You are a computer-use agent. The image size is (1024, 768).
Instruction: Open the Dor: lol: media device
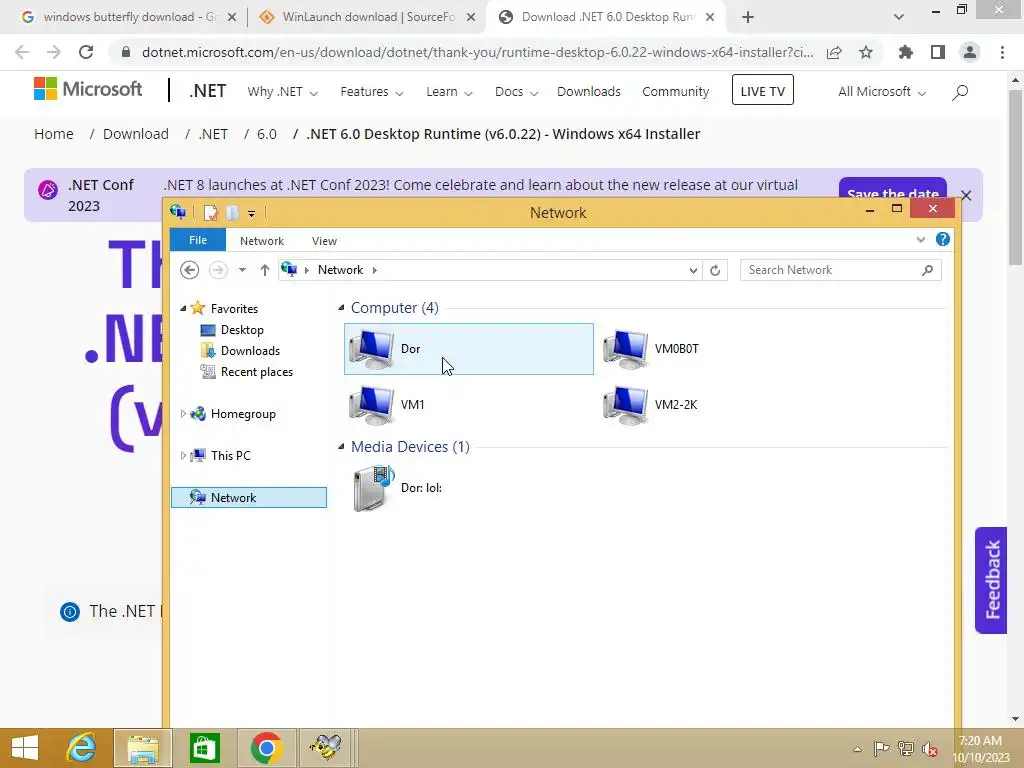pos(397,488)
